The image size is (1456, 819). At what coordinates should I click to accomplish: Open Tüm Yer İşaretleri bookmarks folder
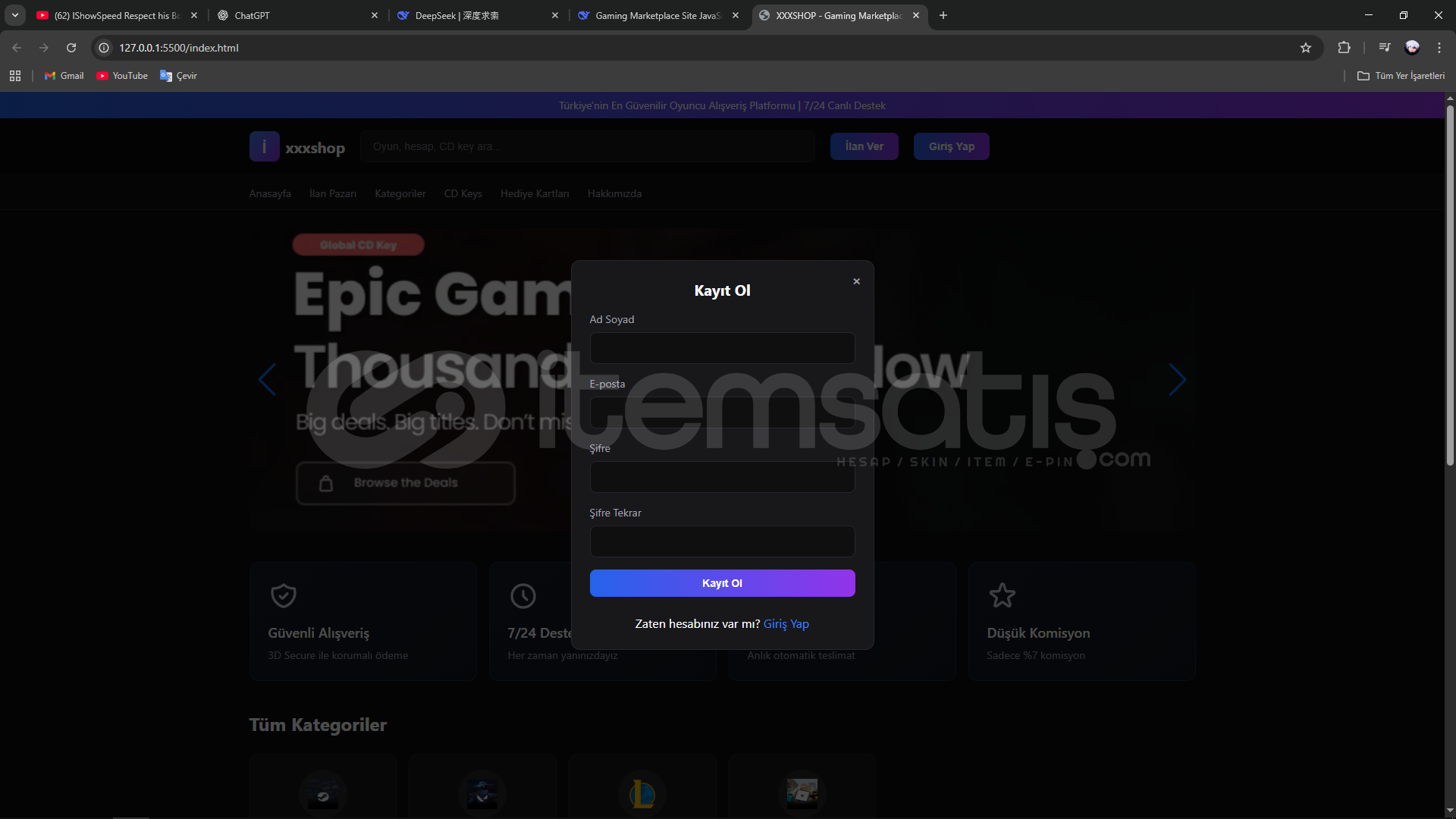(1401, 76)
